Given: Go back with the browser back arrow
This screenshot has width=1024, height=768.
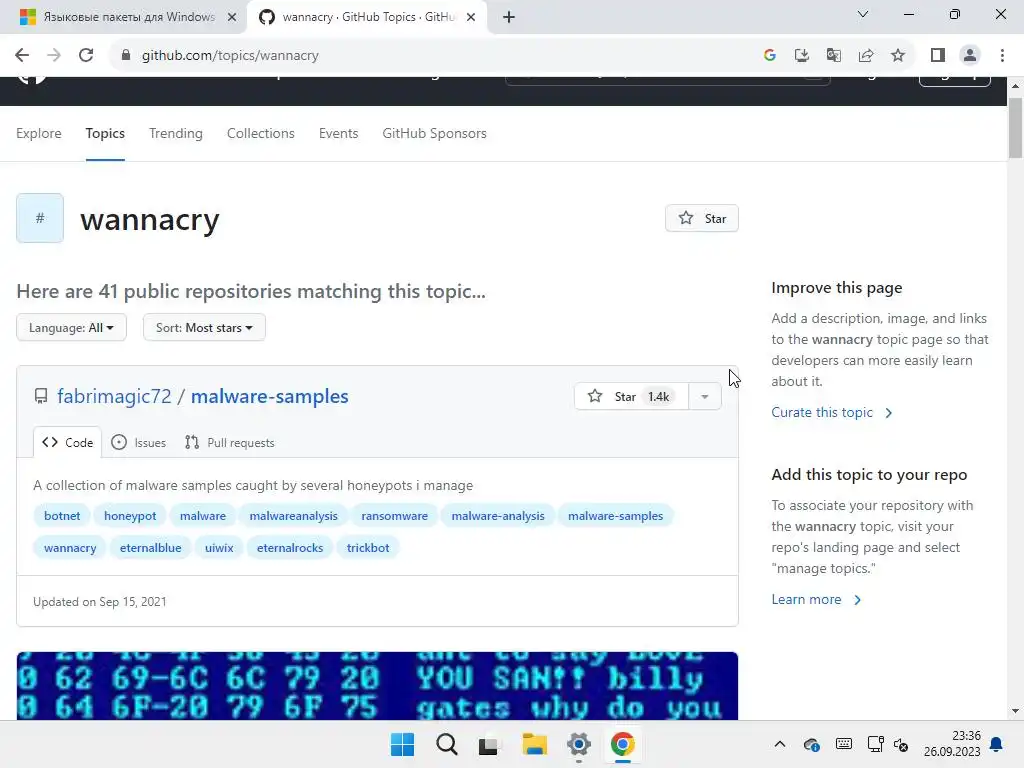Looking at the screenshot, I should 22,56.
